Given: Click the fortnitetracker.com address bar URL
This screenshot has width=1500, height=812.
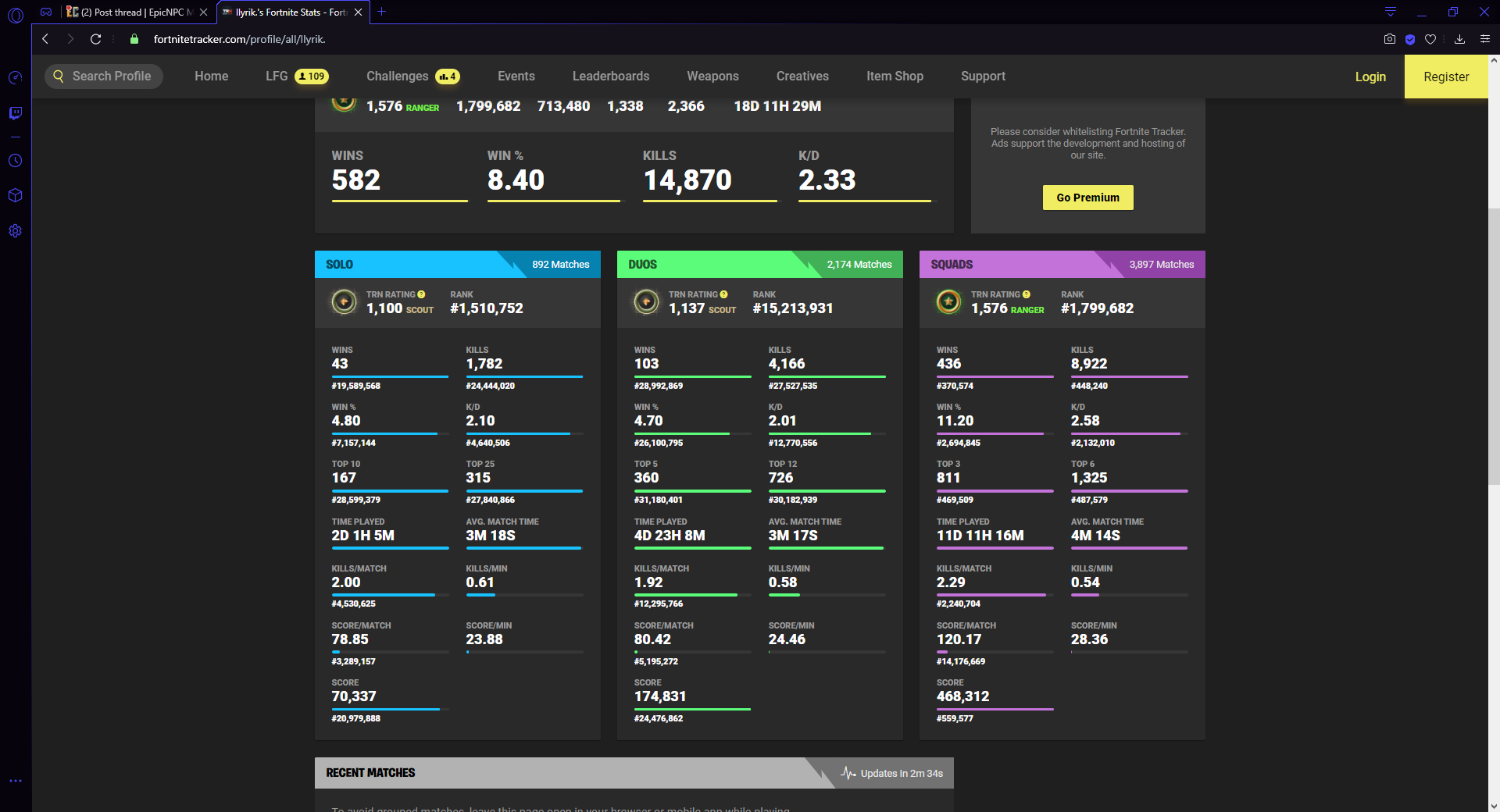Looking at the screenshot, I should pyautogui.click(x=239, y=39).
